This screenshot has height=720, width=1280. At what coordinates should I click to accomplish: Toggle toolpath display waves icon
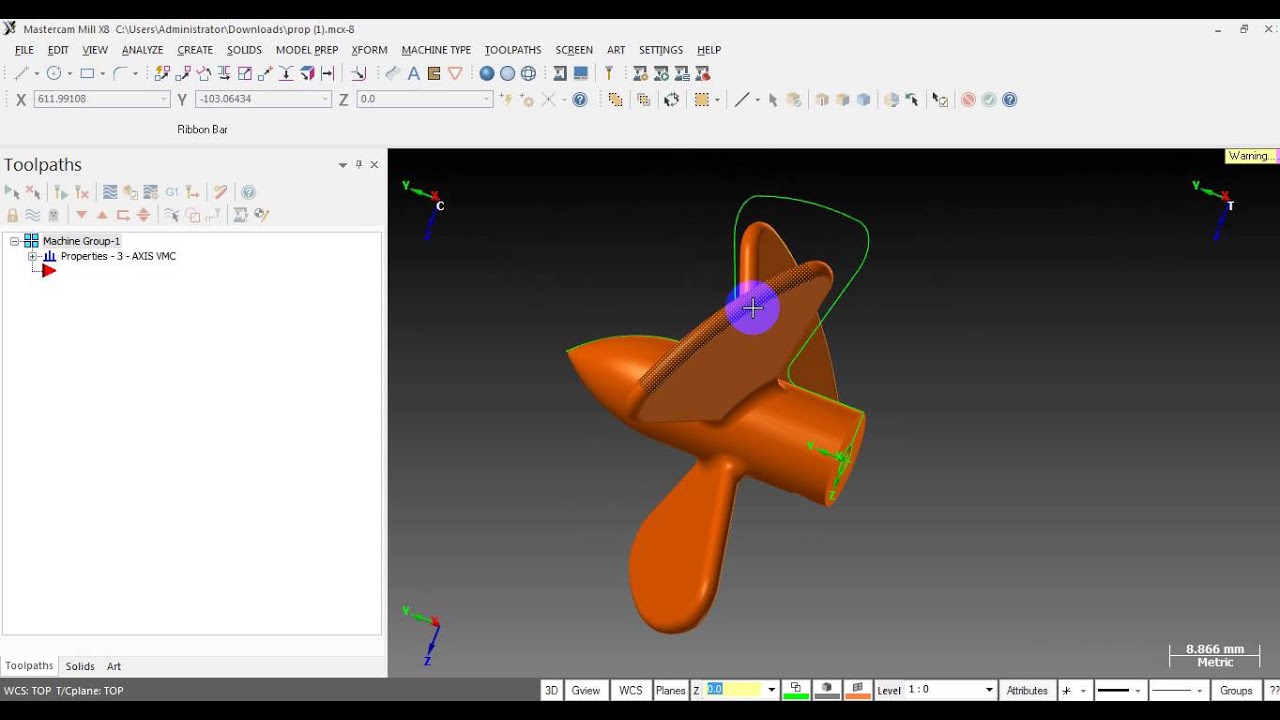pos(33,215)
